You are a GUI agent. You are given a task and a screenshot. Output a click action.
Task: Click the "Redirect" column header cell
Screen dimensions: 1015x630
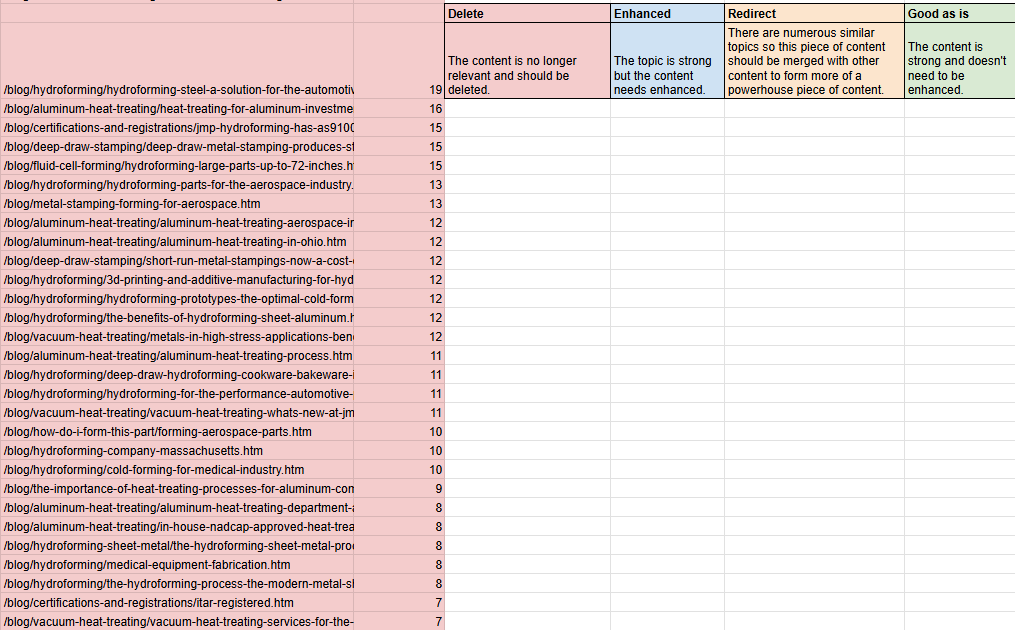814,14
